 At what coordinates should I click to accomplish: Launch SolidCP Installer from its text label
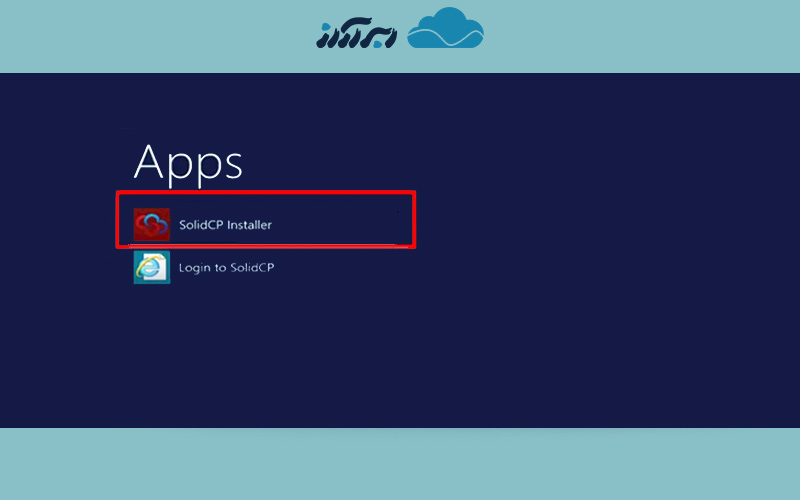click(x=225, y=225)
